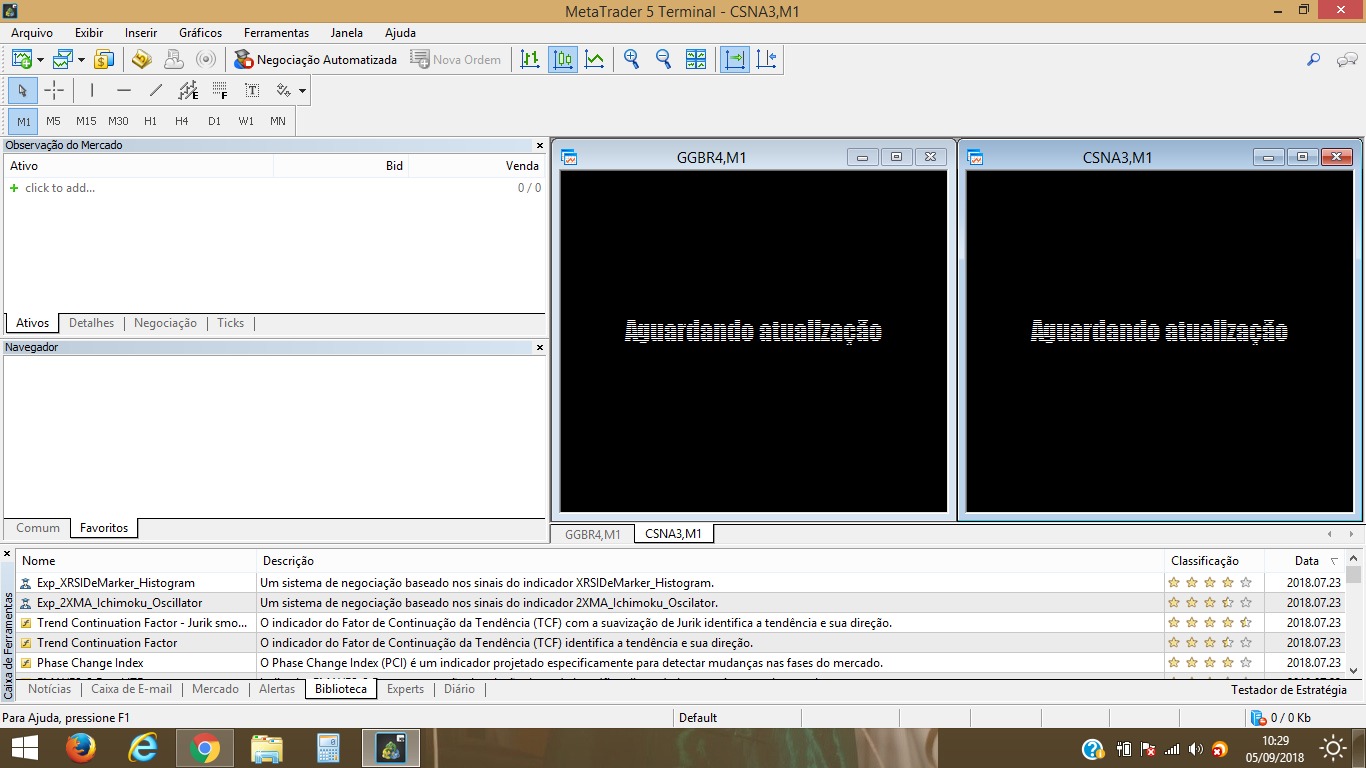Screen dimensions: 1366x768
Task: Toggle chart auto scroll off
Action: point(736,59)
